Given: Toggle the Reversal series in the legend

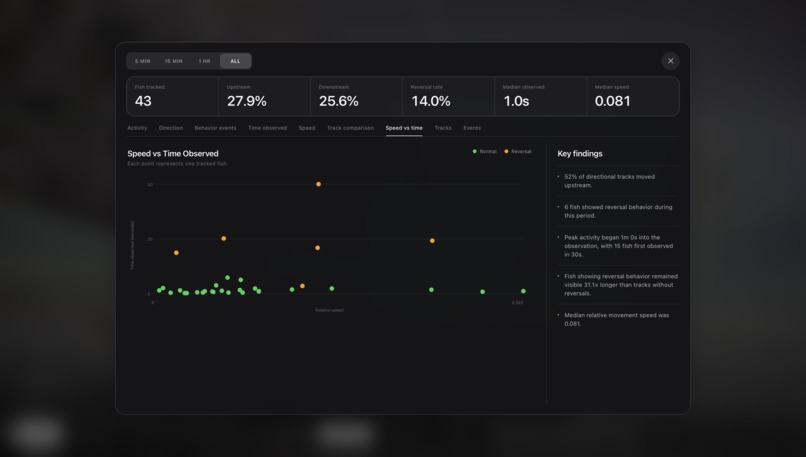Looking at the screenshot, I should (x=518, y=152).
